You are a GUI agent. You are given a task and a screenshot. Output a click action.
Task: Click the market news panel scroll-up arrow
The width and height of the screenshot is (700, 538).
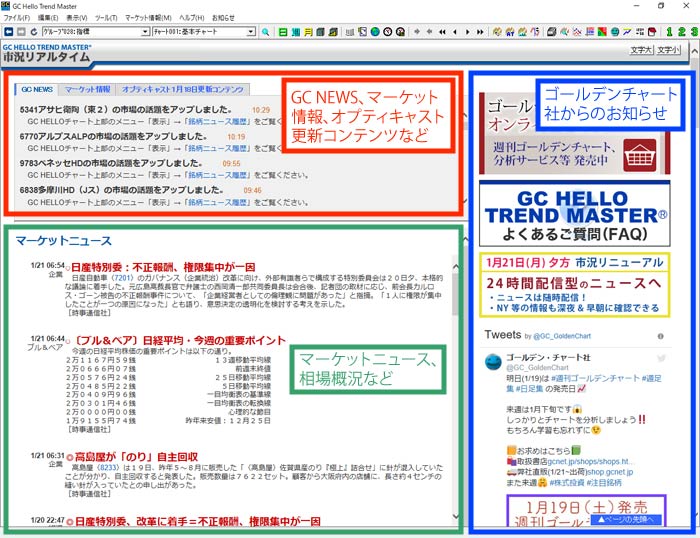pos(456,267)
